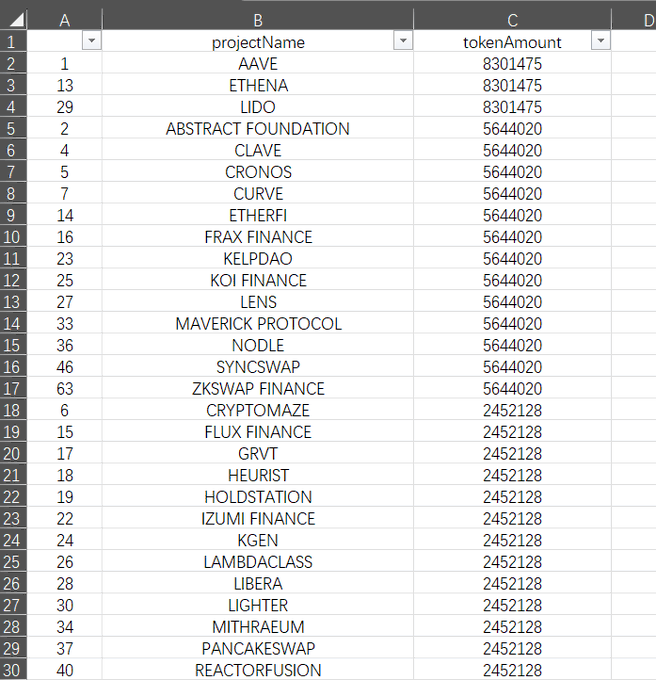Click the CURVE cell
Screen dimensions: 656x680
258,194
